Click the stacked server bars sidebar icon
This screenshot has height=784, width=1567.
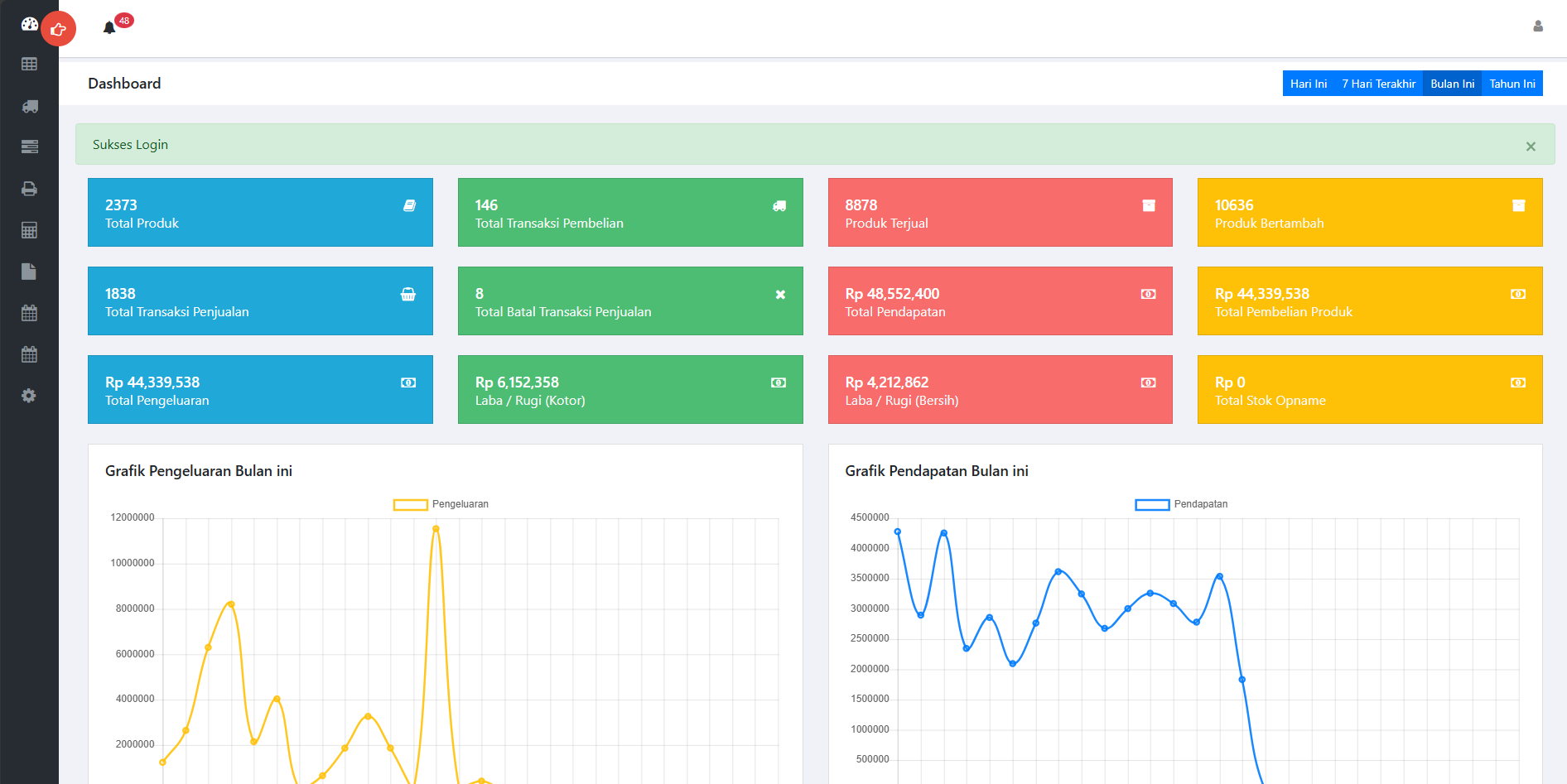(29, 147)
